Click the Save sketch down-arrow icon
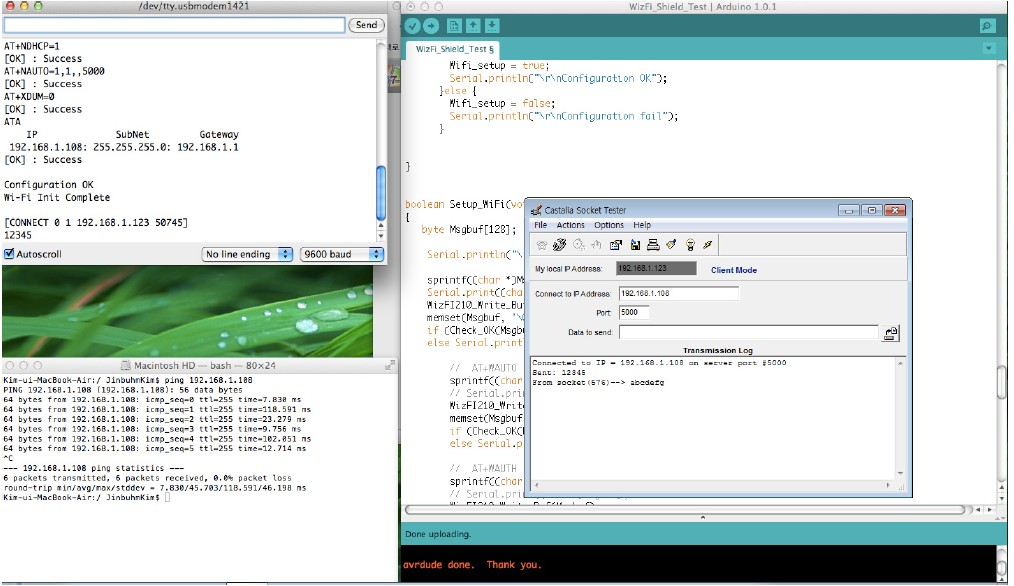1014x586 pixels. pyautogui.click(x=492, y=25)
